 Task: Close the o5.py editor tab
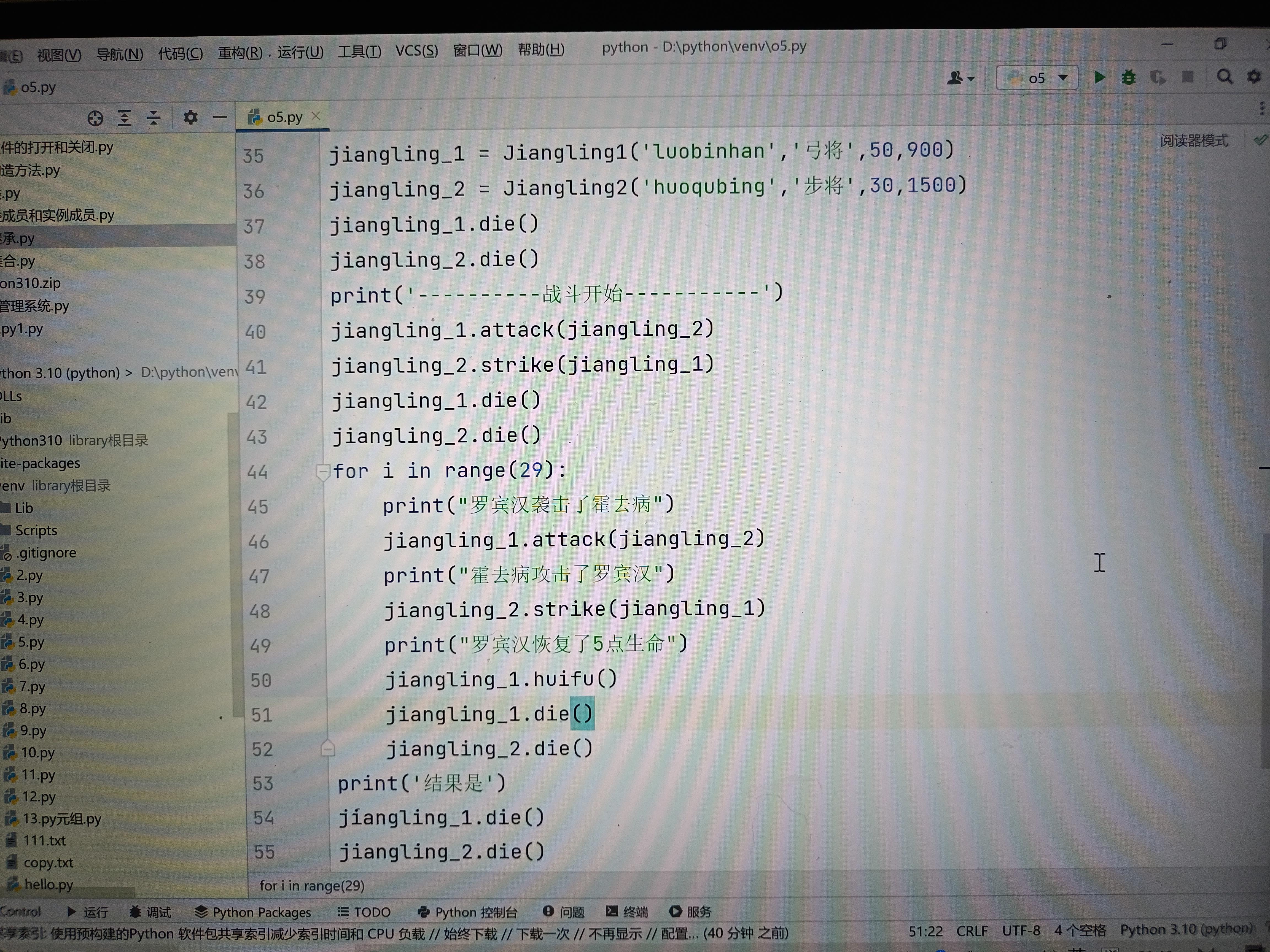point(316,116)
